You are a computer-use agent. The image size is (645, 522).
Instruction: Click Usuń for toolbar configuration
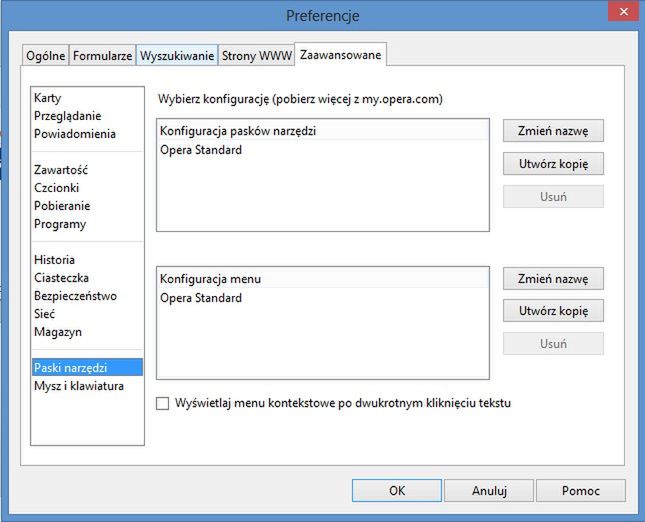[553, 197]
